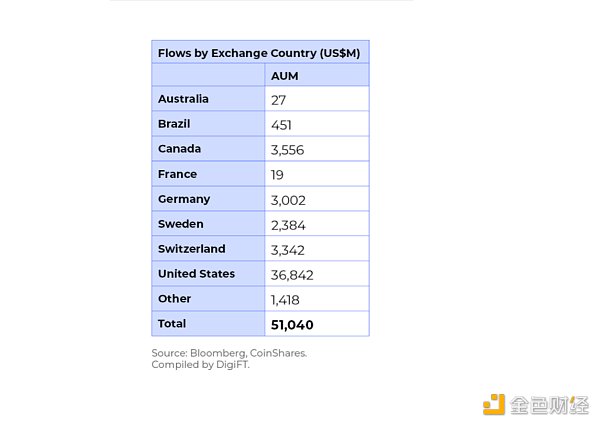Image resolution: width=600 pixels, height=426 pixels.
Task: Click the Brazil value 451
Action: [282, 125]
